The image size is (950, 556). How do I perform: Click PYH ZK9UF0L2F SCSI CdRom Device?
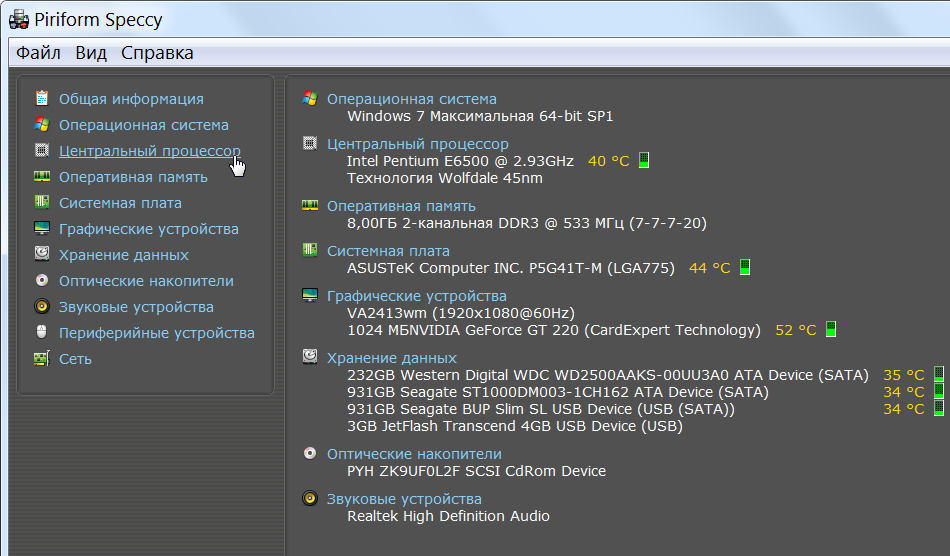click(477, 471)
